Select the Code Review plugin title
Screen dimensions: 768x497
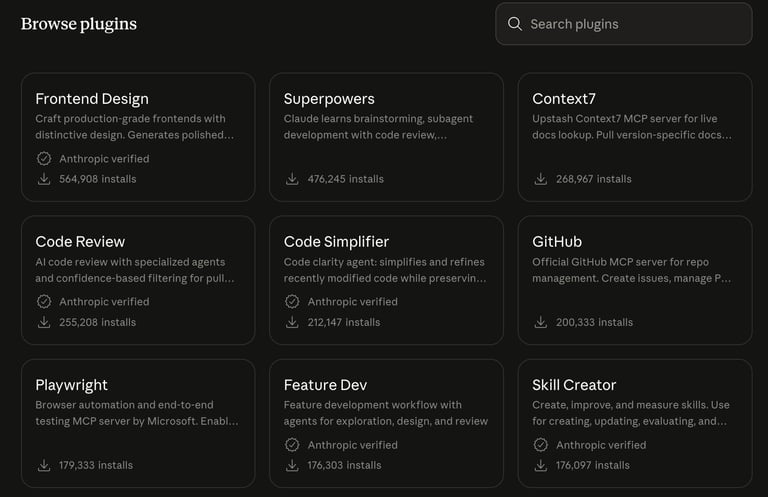[80, 241]
